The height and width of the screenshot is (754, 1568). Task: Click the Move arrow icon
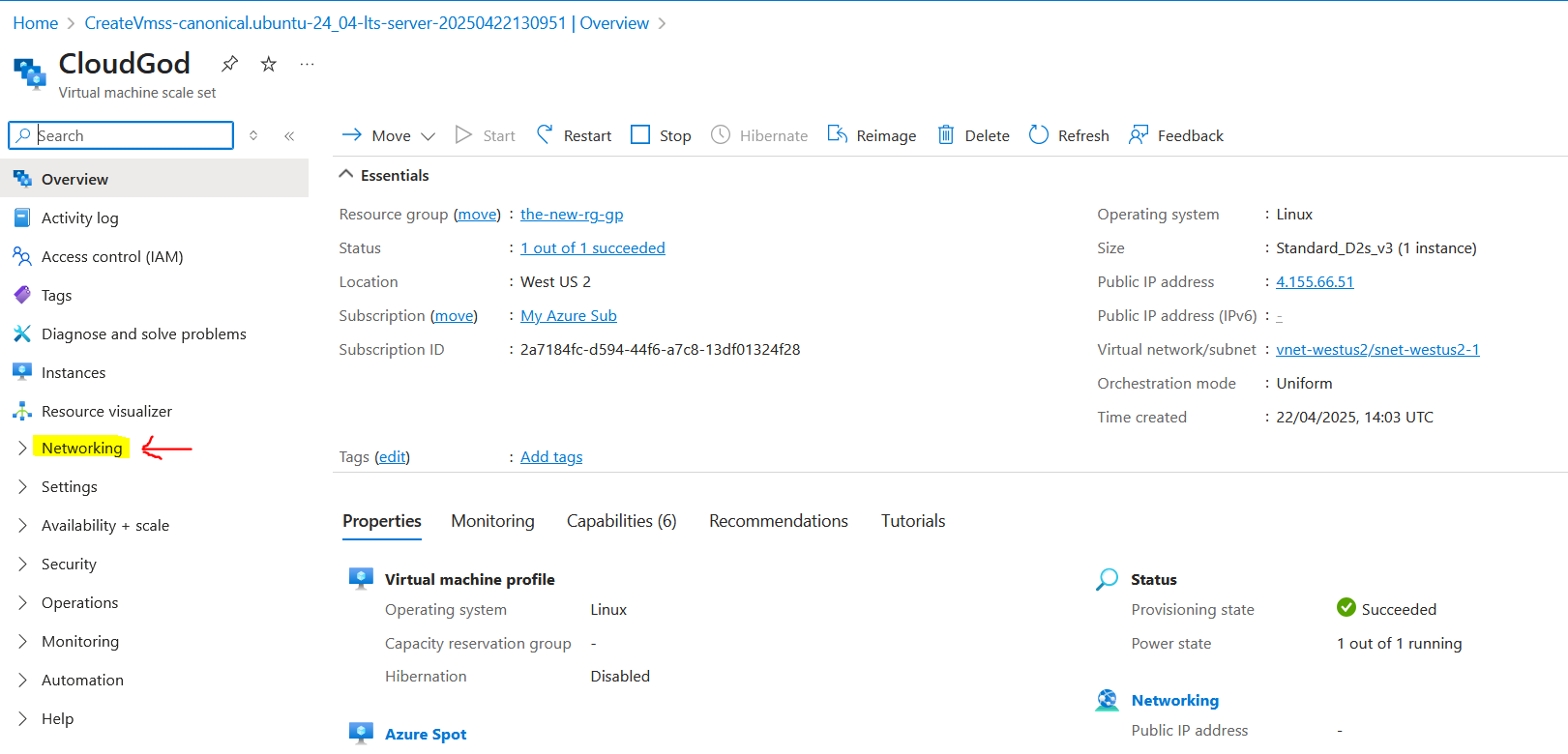point(352,134)
